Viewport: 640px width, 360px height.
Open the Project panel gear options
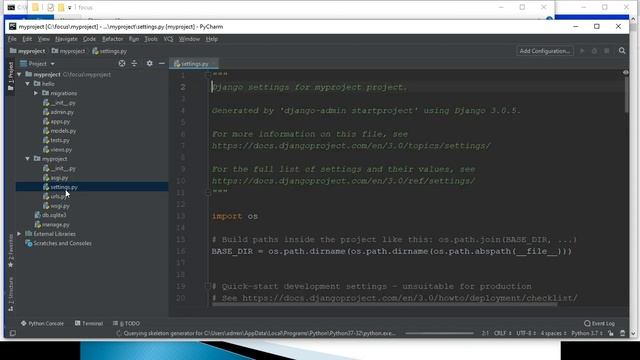(149, 63)
